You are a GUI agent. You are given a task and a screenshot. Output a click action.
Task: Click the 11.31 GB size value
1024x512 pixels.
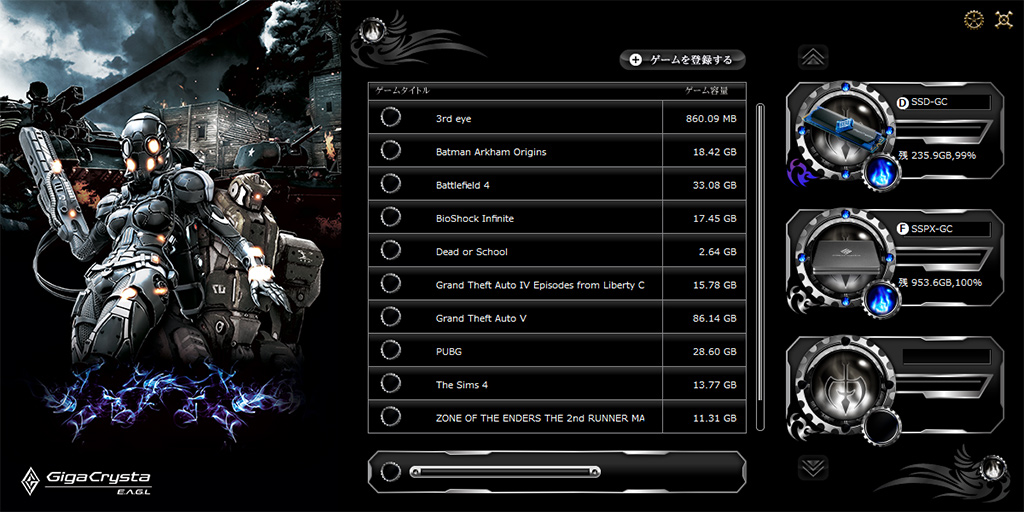(714, 418)
